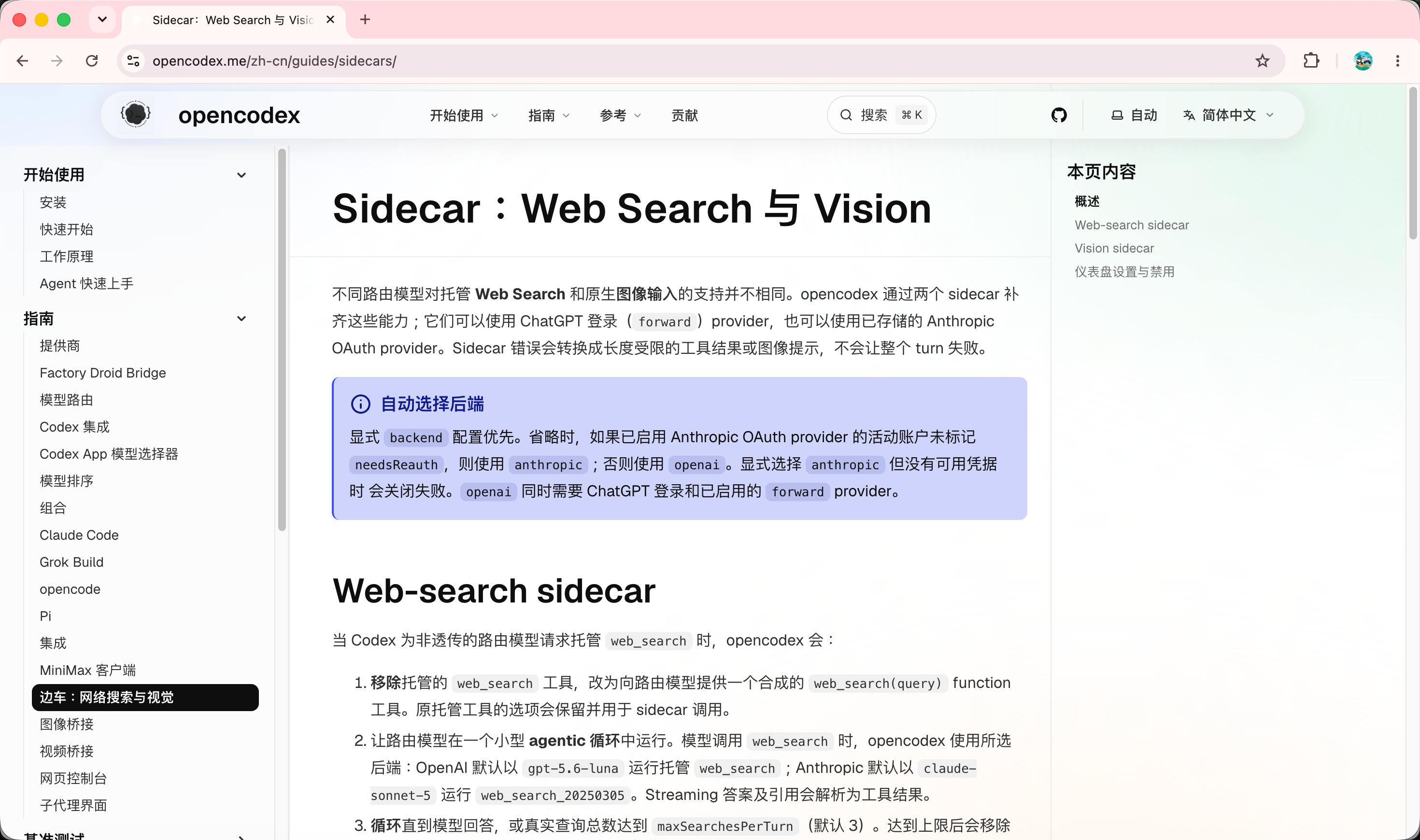Open the 搜索 search box
Screen dimensions: 1420x840
tap(881, 115)
